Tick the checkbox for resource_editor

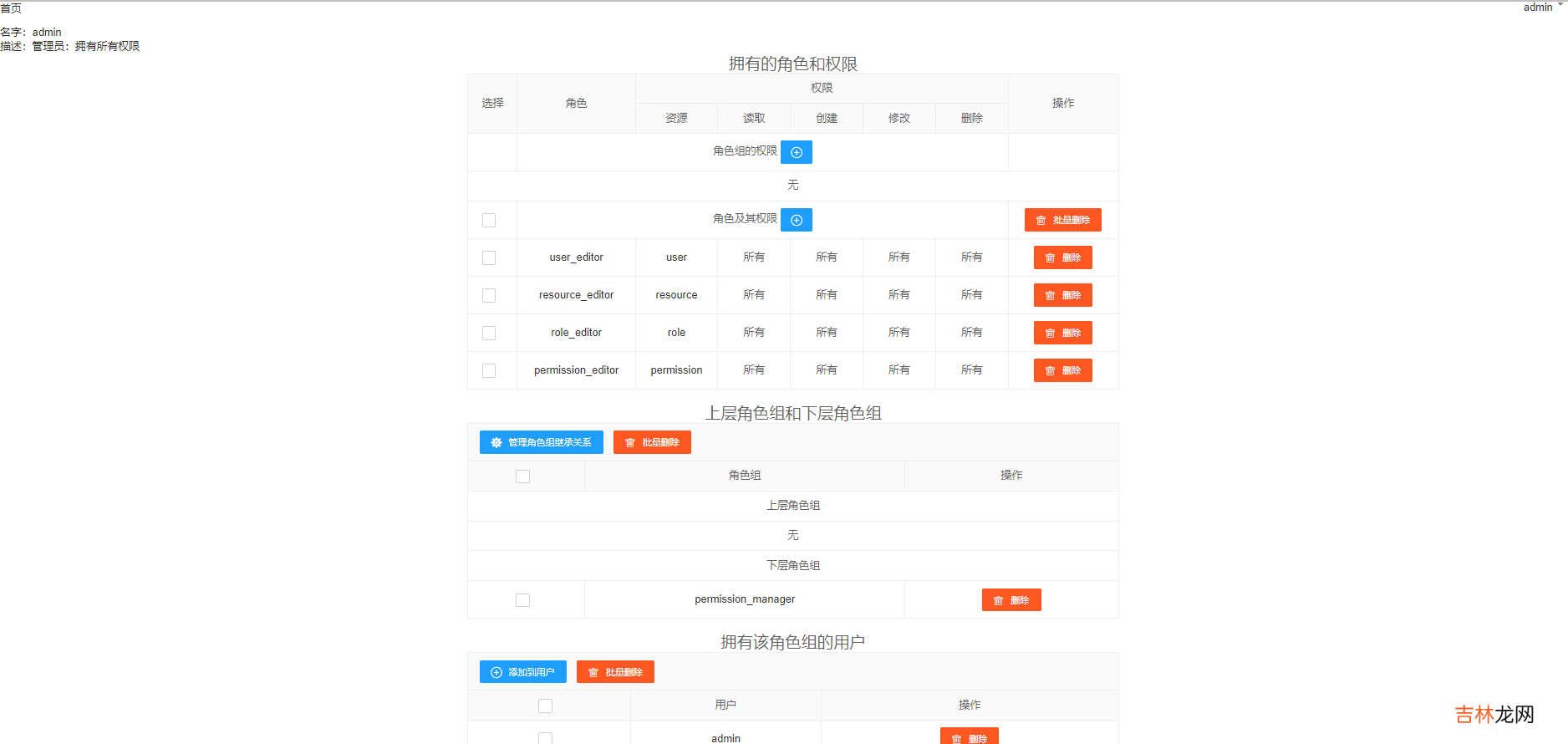[x=489, y=296]
